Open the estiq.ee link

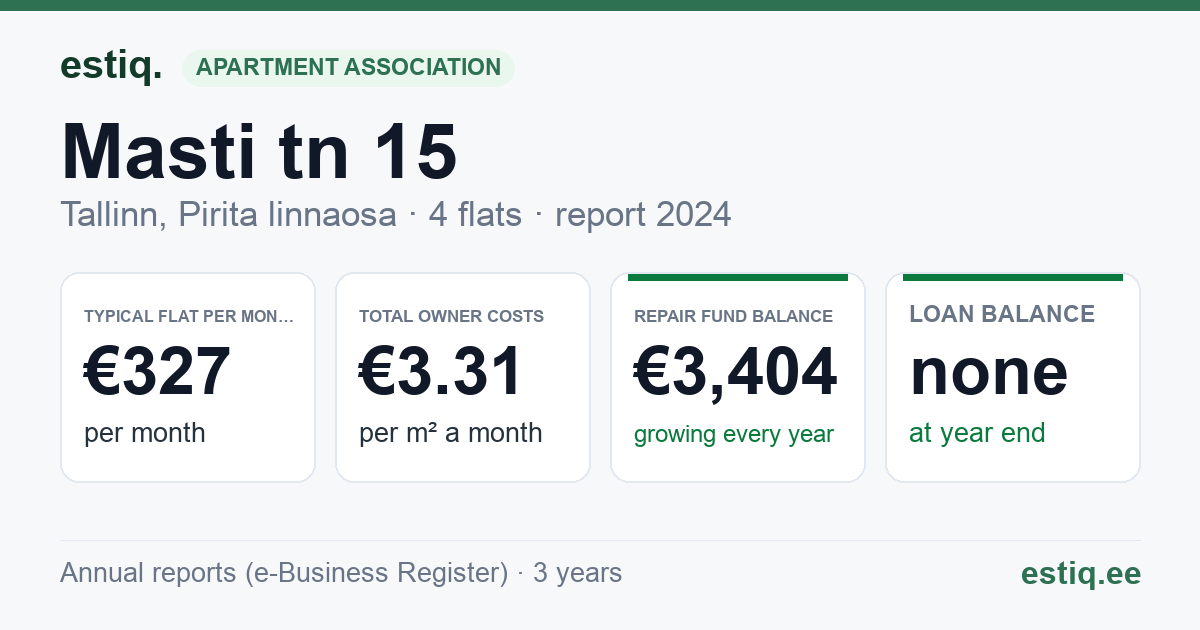[x=1081, y=574]
